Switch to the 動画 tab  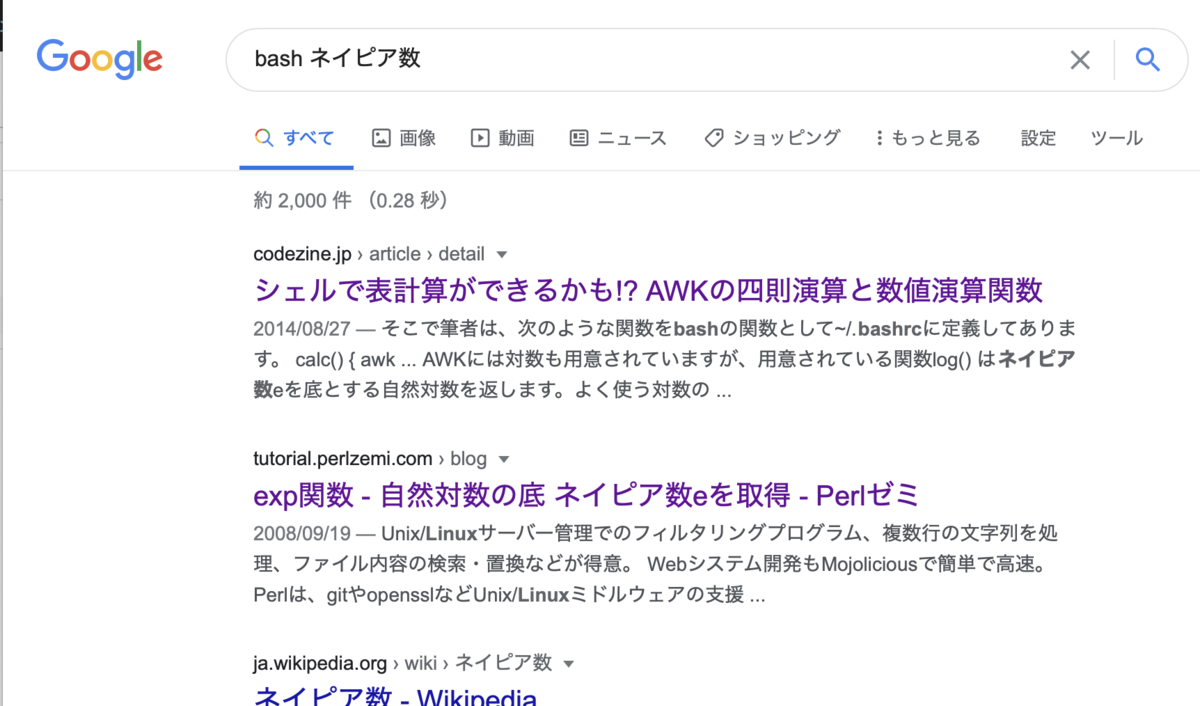coord(503,138)
